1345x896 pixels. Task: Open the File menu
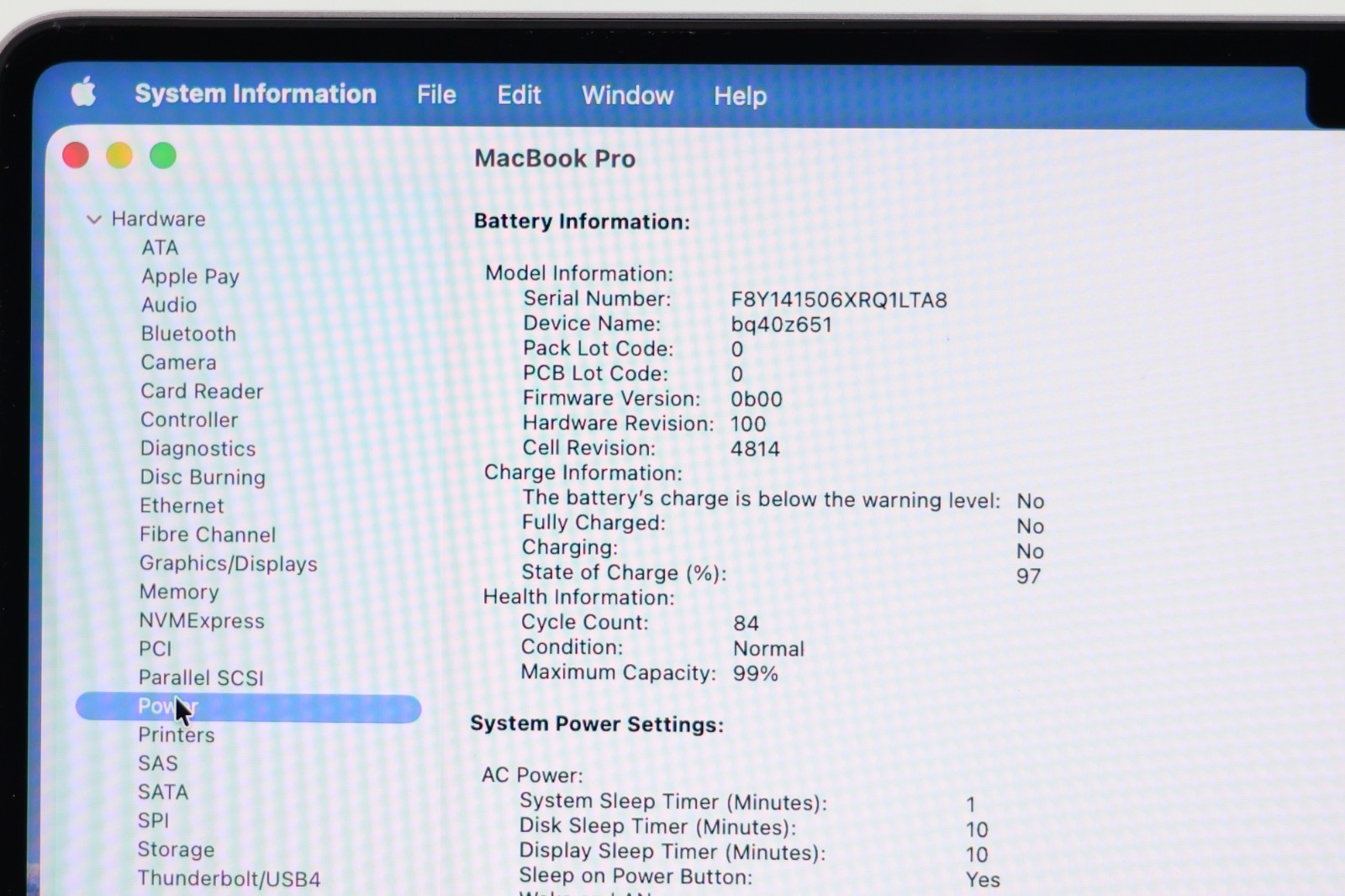[x=436, y=95]
